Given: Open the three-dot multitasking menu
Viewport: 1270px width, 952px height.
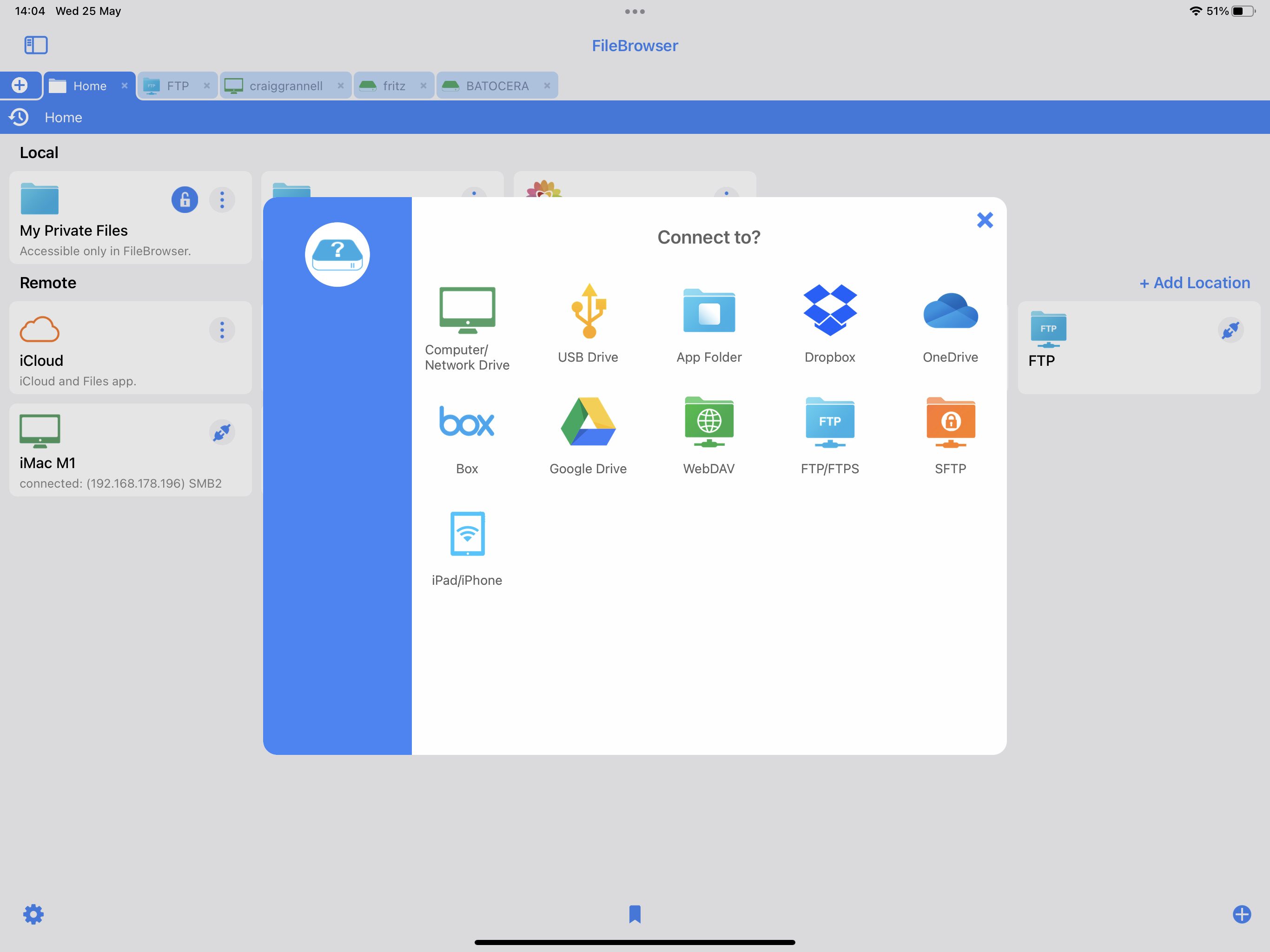Looking at the screenshot, I should point(635,12).
